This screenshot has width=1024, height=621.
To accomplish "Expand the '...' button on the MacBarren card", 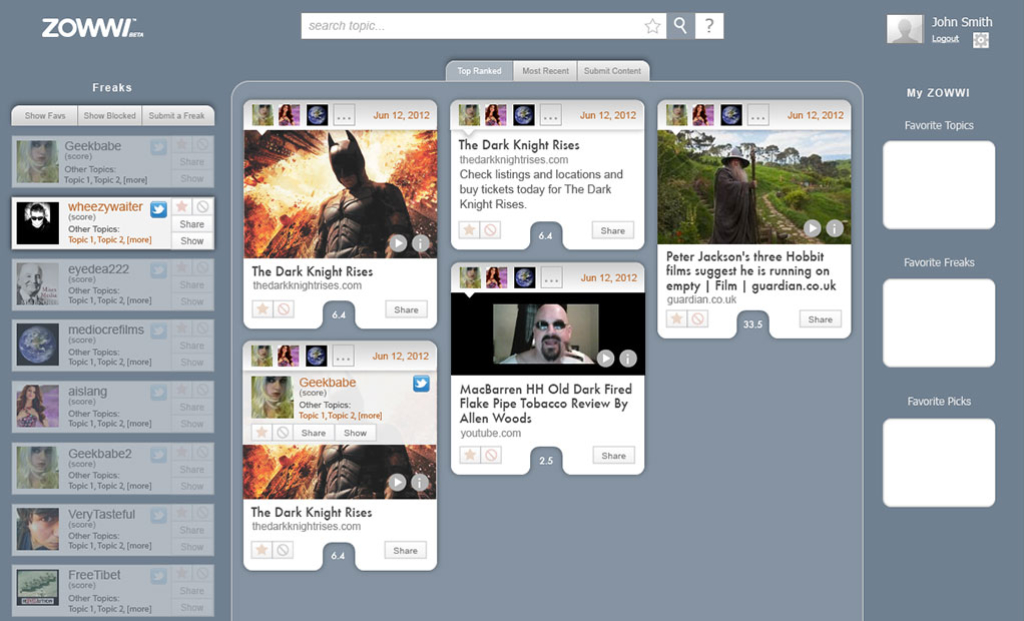I will coord(551,278).
